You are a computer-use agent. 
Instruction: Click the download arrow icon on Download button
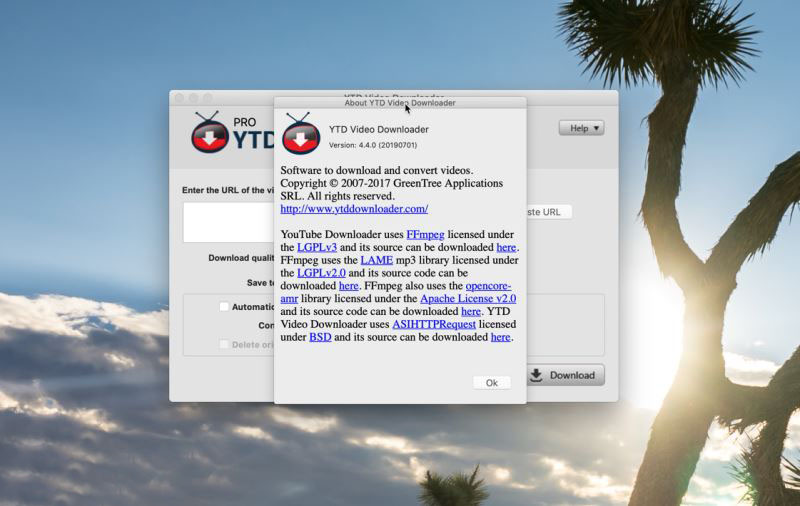tap(536, 375)
